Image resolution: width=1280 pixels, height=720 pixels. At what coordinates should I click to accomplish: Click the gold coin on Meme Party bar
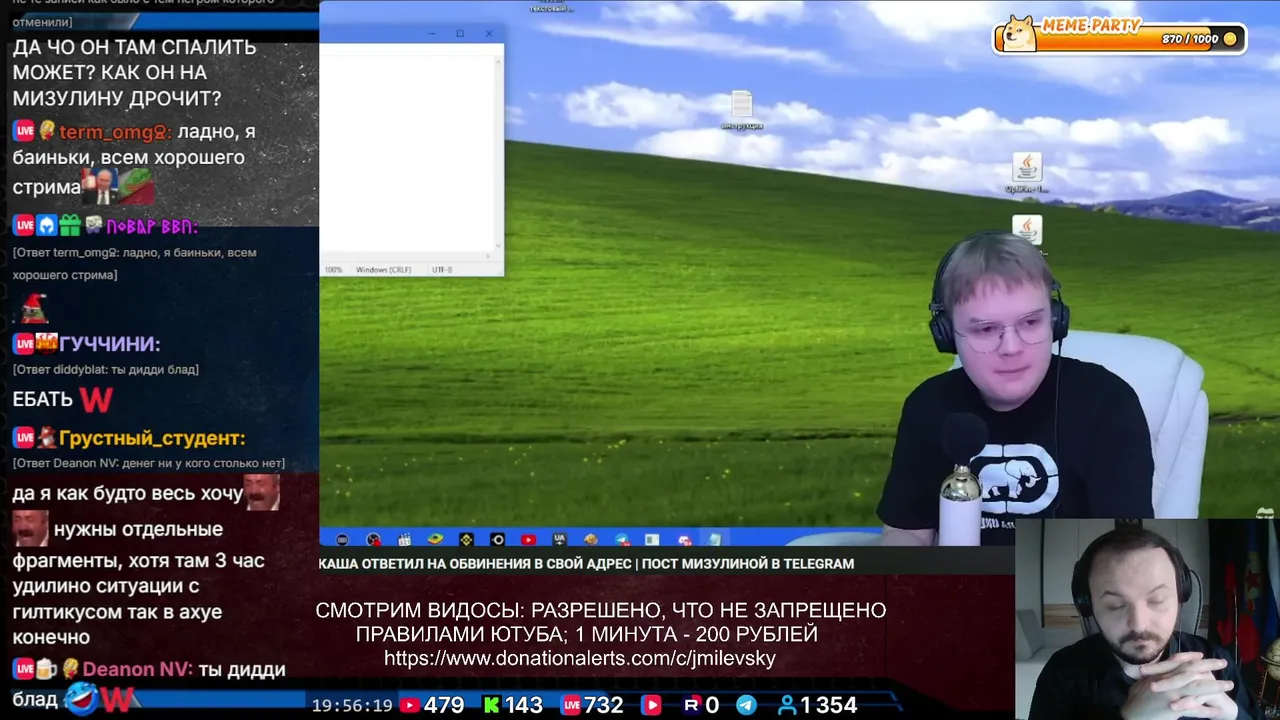(x=1230, y=39)
